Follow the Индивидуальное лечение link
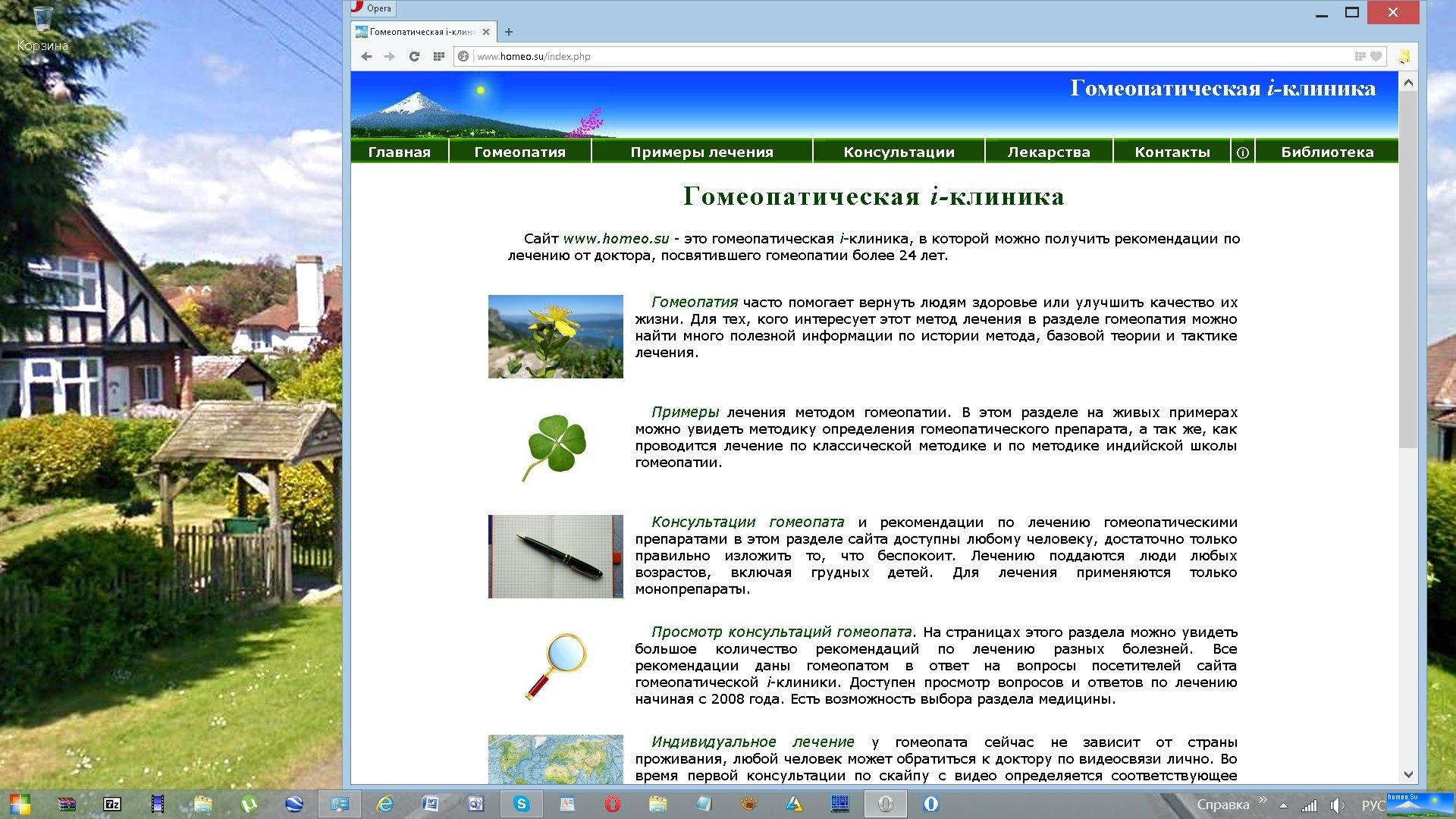The image size is (1456, 819). click(753, 742)
